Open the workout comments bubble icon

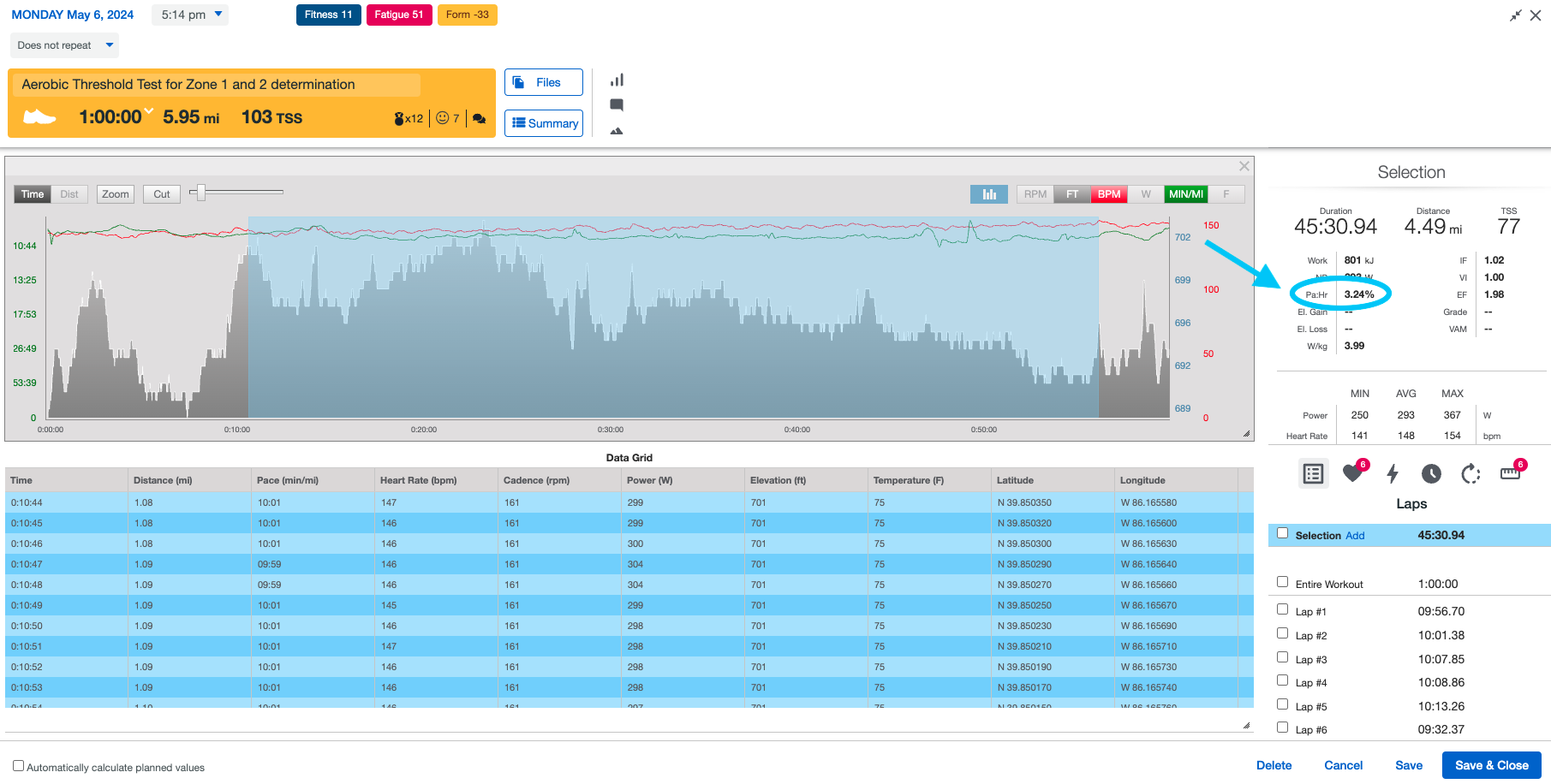[x=617, y=104]
